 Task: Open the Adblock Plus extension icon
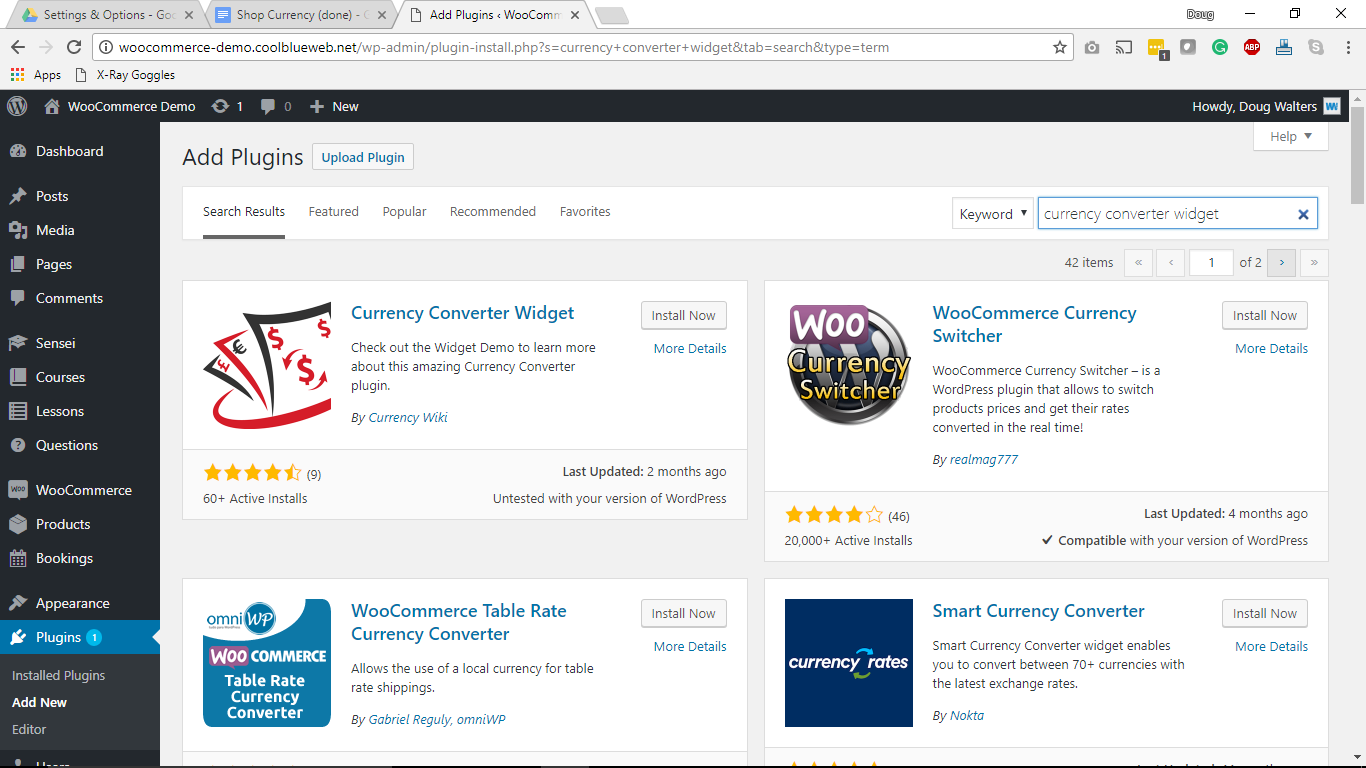pos(1252,47)
